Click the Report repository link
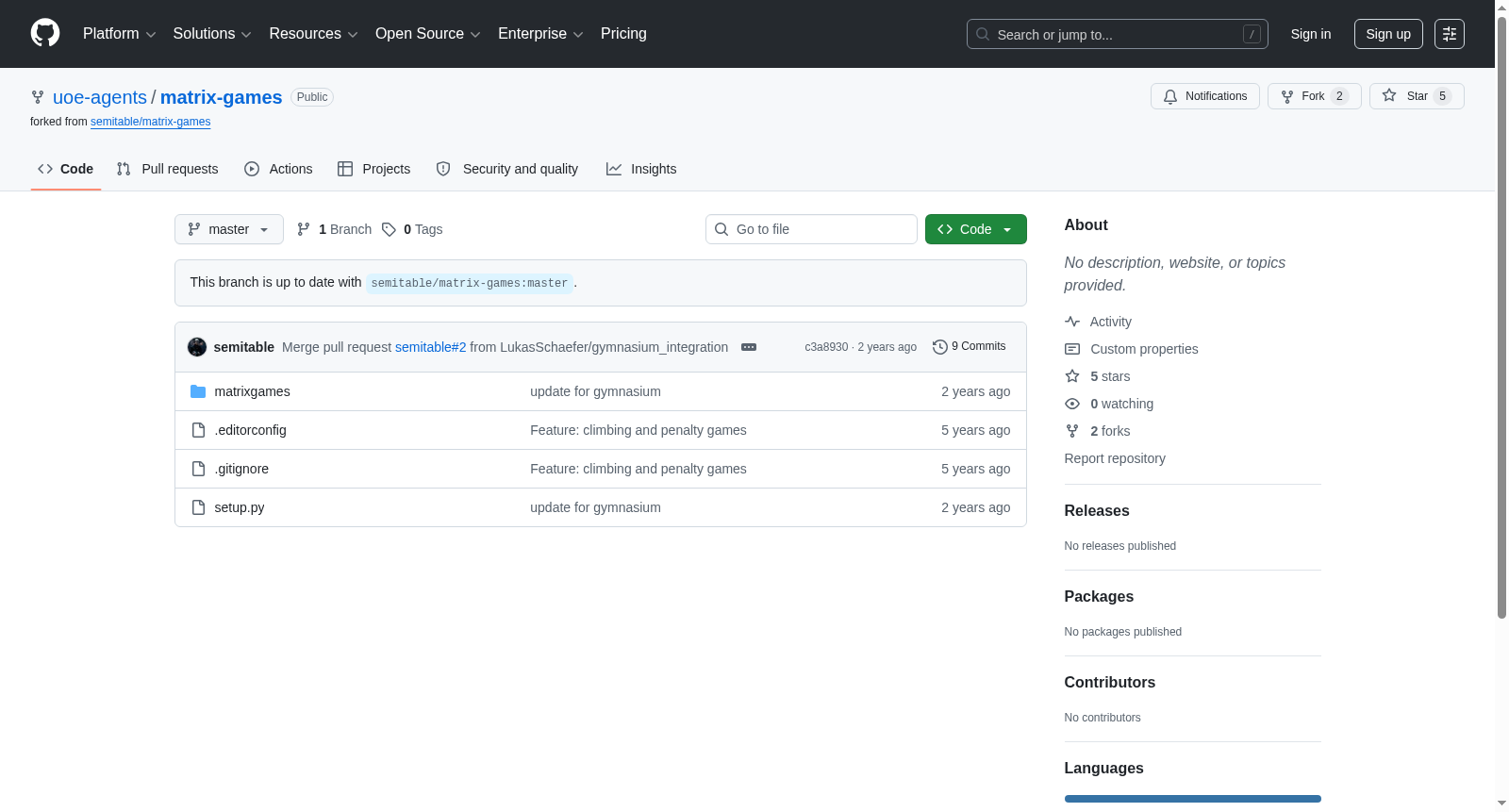Viewport: 1509px width, 812px height. point(1115,458)
